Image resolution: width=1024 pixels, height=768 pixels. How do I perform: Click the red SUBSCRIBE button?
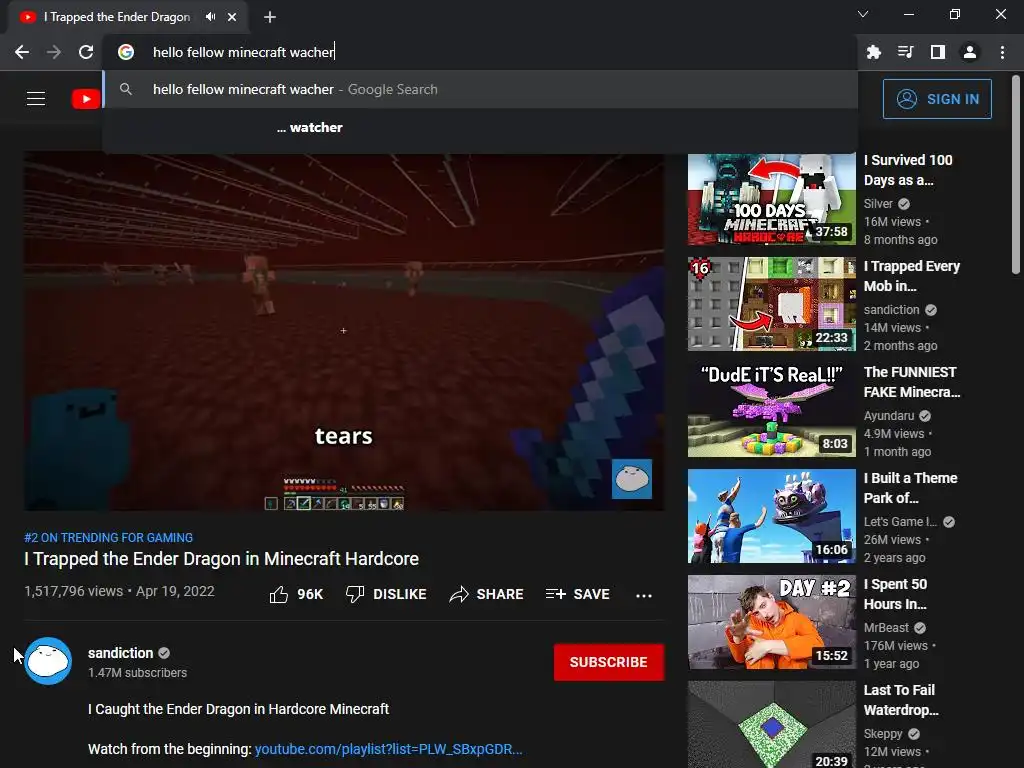point(609,662)
